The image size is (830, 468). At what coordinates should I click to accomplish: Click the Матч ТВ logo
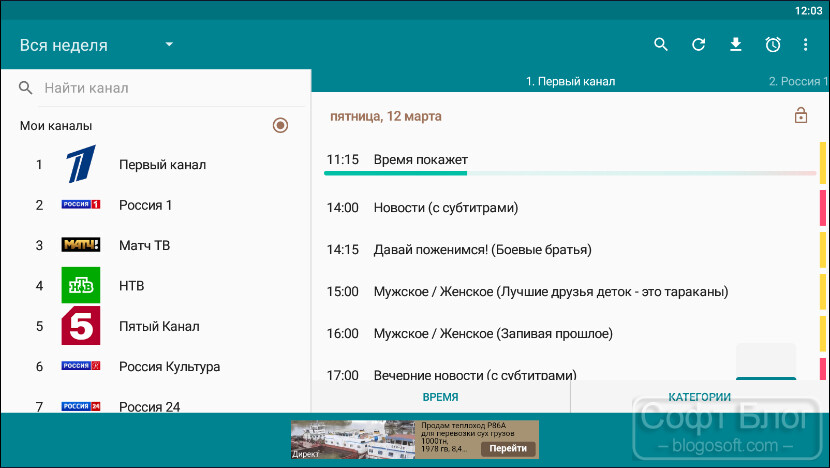[80, 245]
